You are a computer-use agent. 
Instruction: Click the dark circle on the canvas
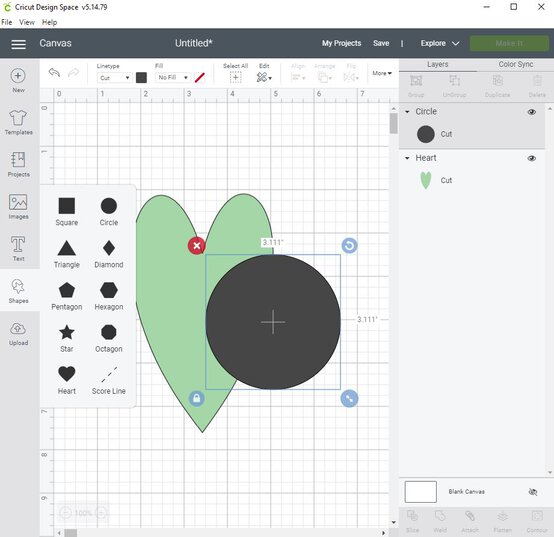point(273,322)
